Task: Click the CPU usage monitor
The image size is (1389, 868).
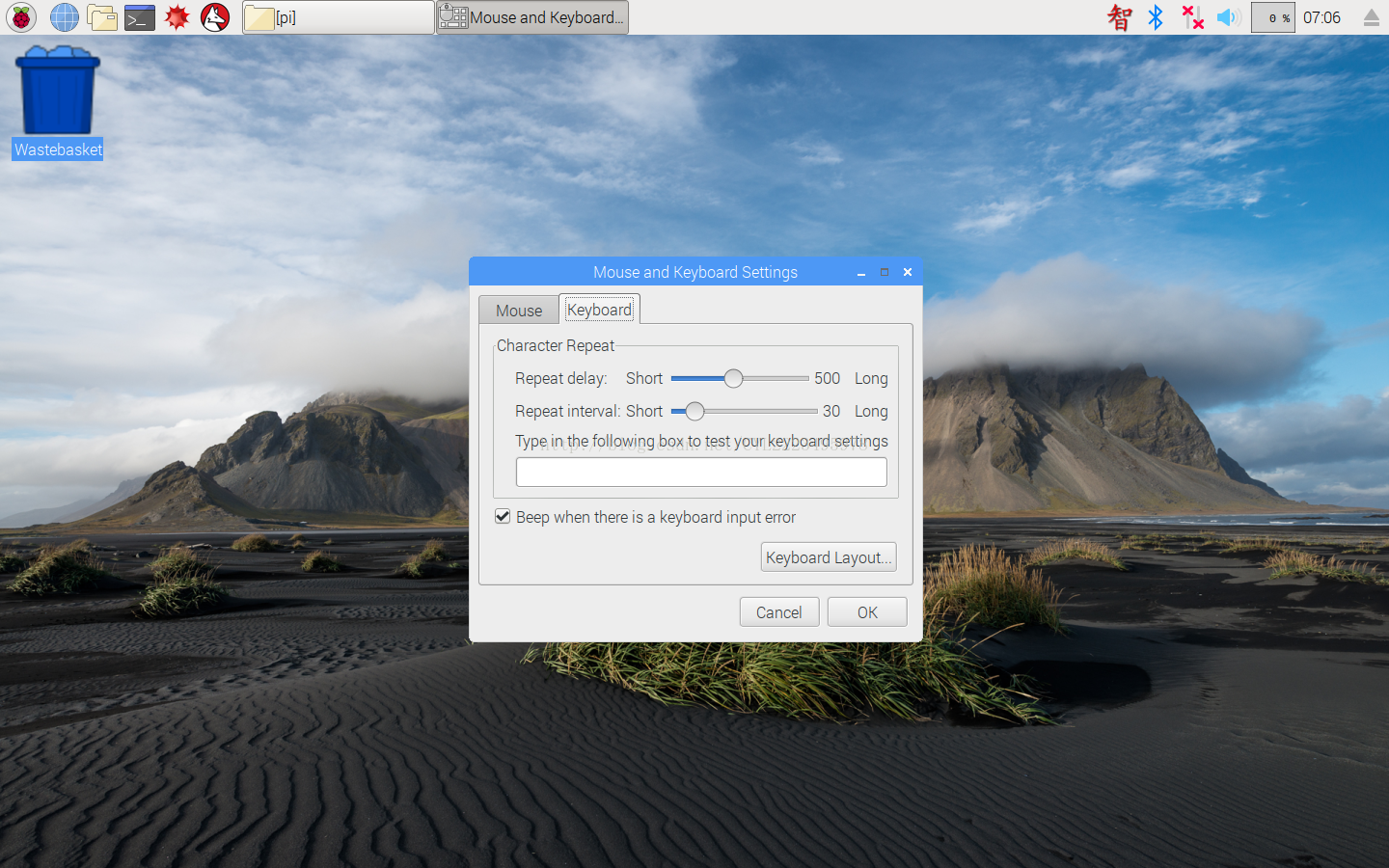Action: coord(1273,17)
